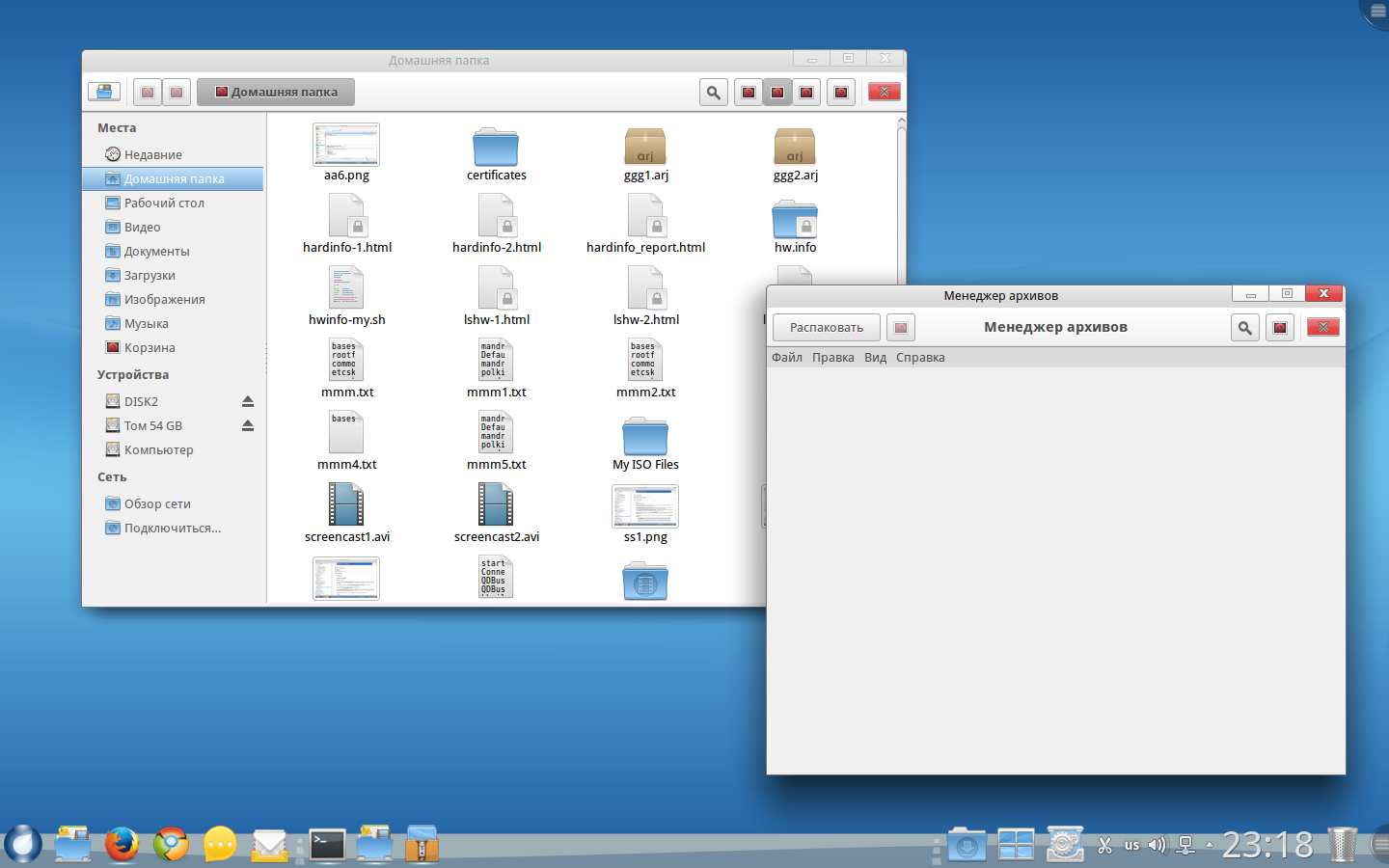Image resolution: width=1389 pixels, height=868 pixels.
Task: Open the Правка menu
Action: click(832, 358)
